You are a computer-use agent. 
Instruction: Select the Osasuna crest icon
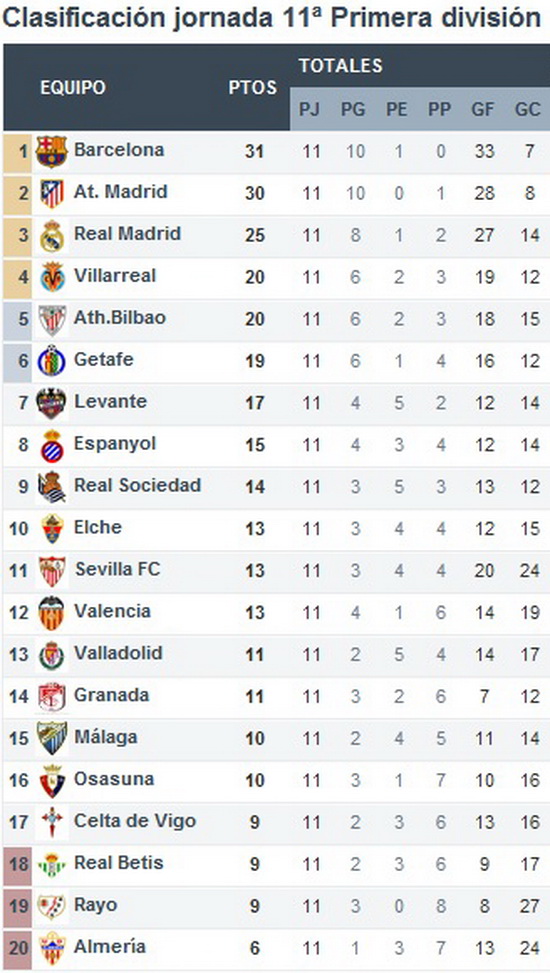click(x=52, y=781)
